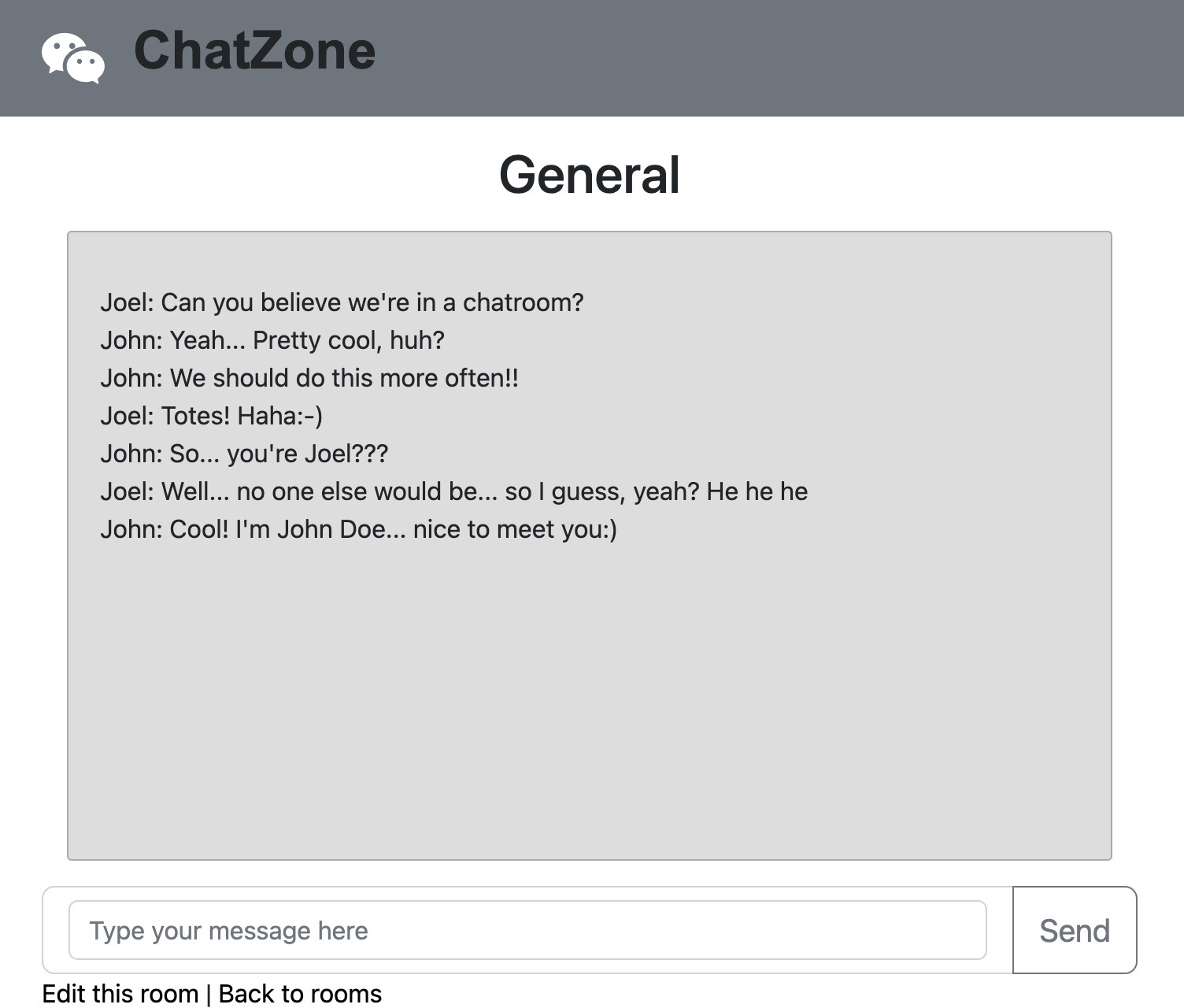Select the General room title
Image resolution: width=1184 pixels, height=1008 pixels.
click(x=590, y=175)
